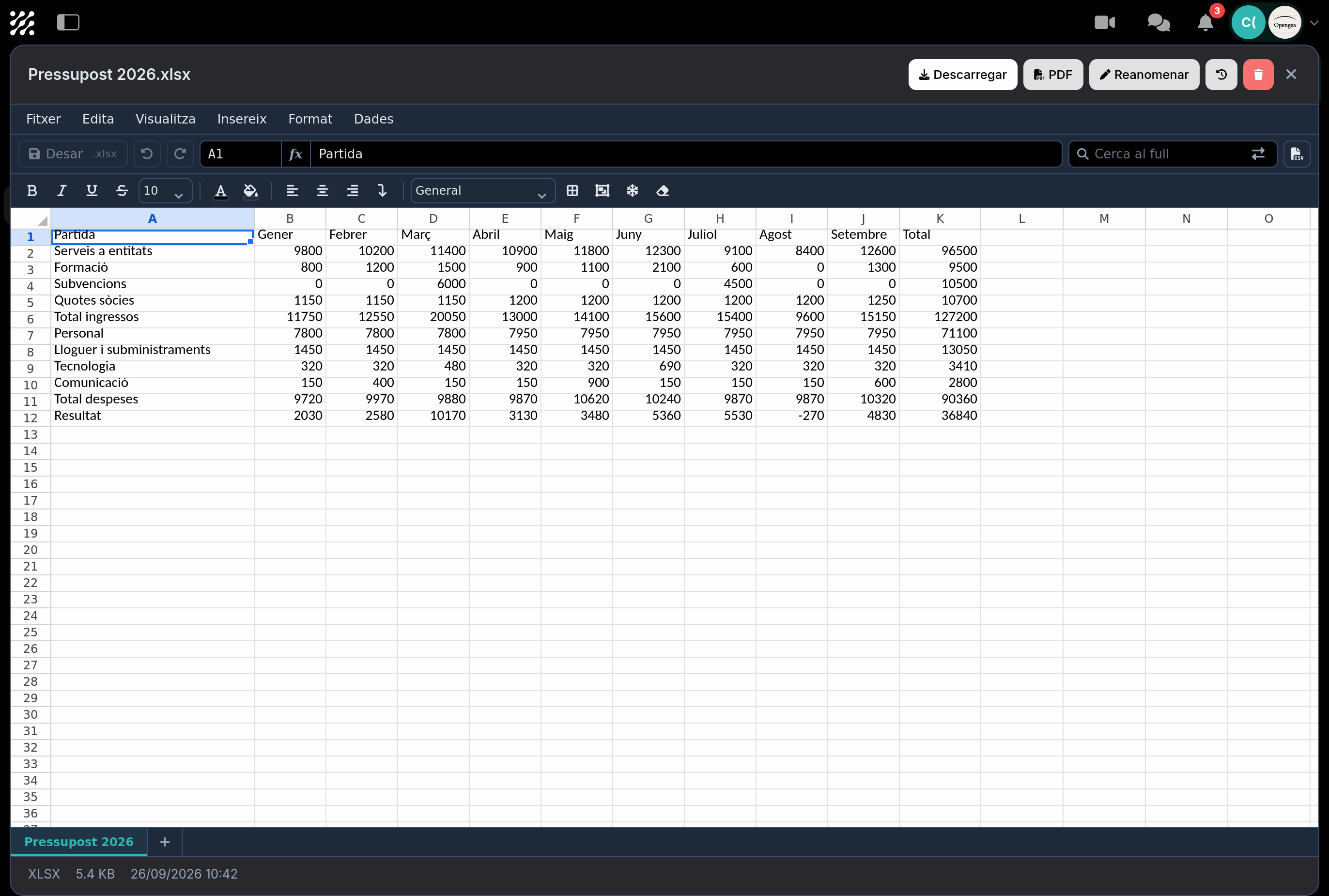Toggle italic formatting
This screenshot has width=1329, height=896.
[x=62, y=191]
